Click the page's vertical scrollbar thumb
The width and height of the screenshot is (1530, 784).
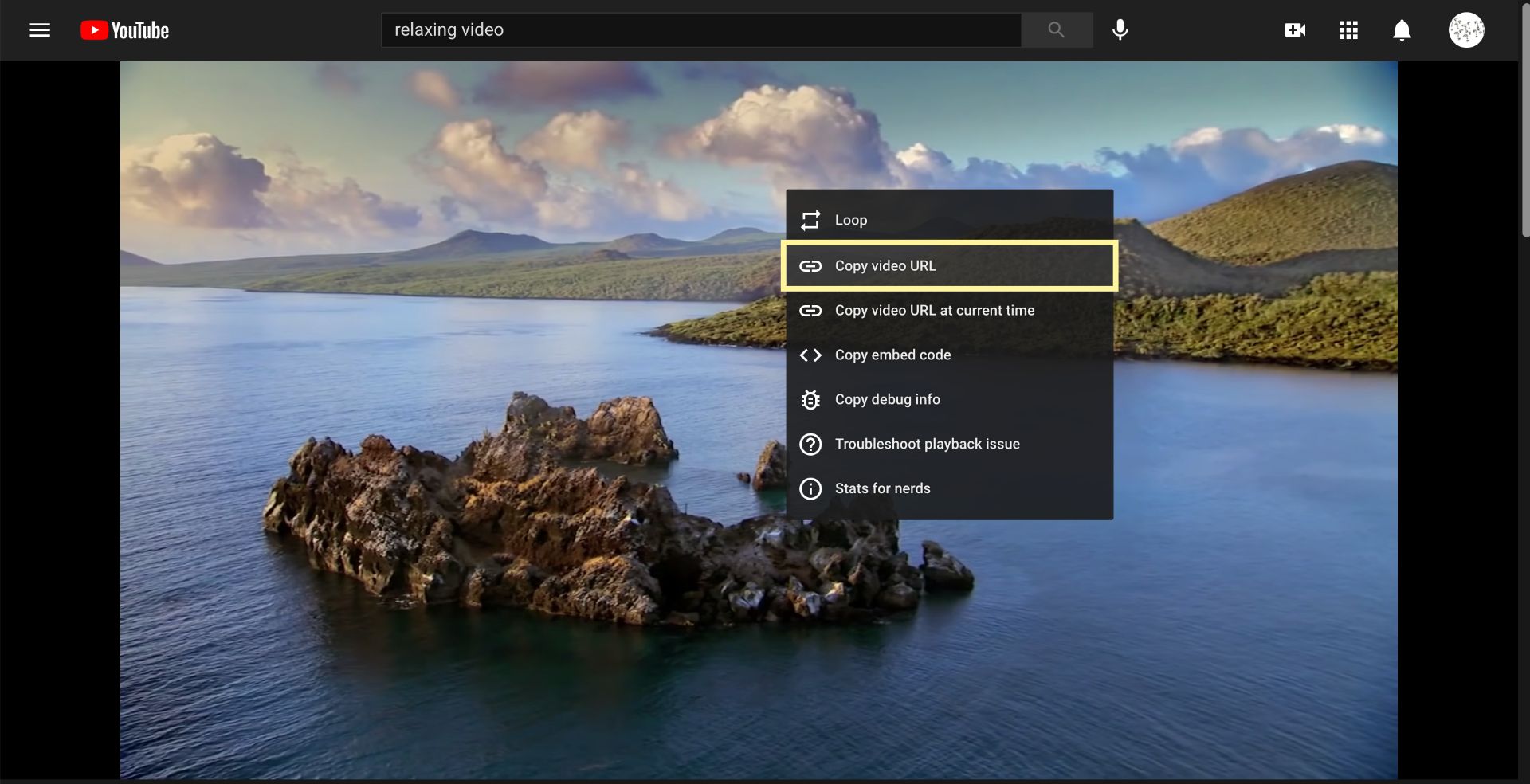click(x=1524, y=120)
